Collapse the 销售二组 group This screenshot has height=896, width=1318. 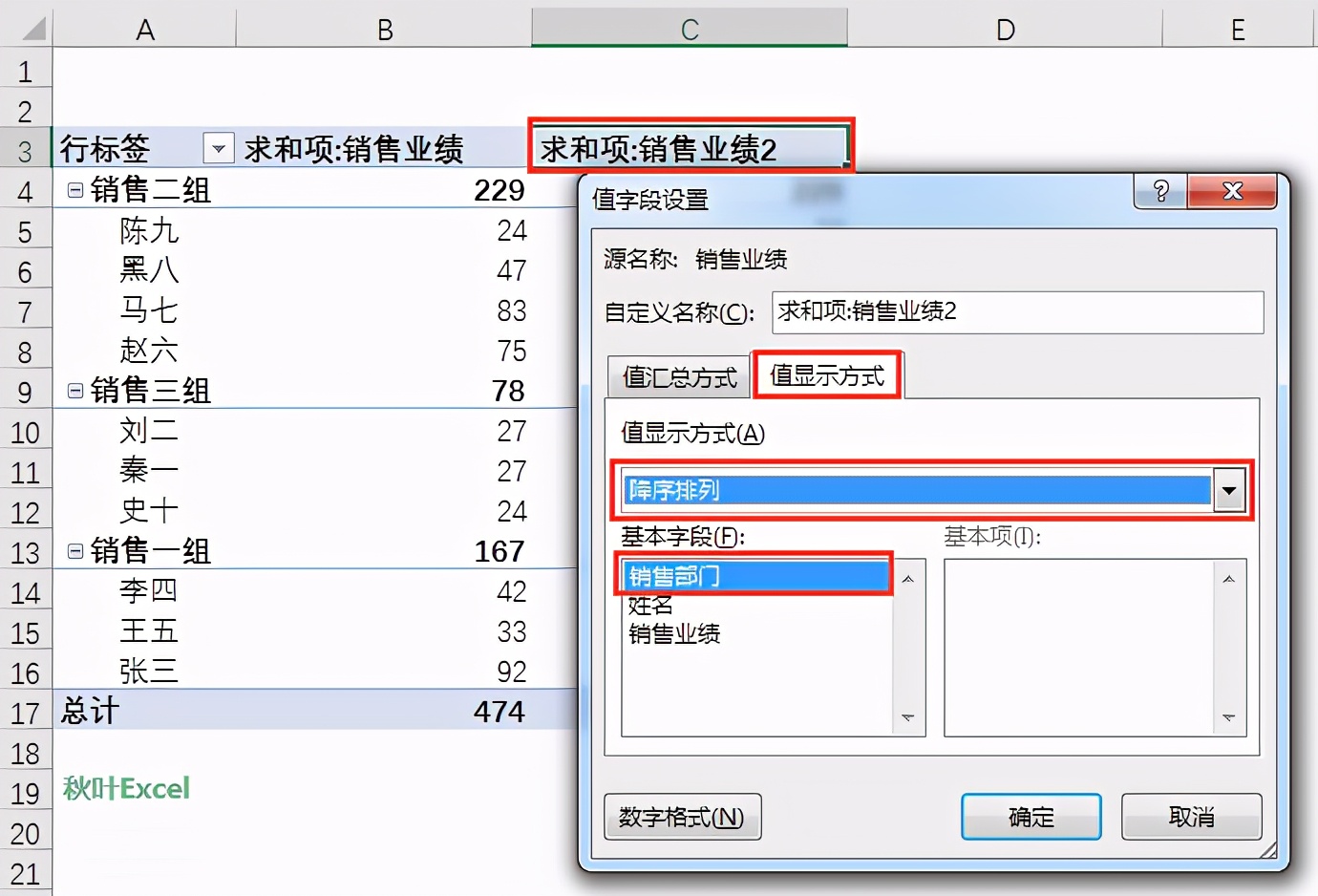75,189
